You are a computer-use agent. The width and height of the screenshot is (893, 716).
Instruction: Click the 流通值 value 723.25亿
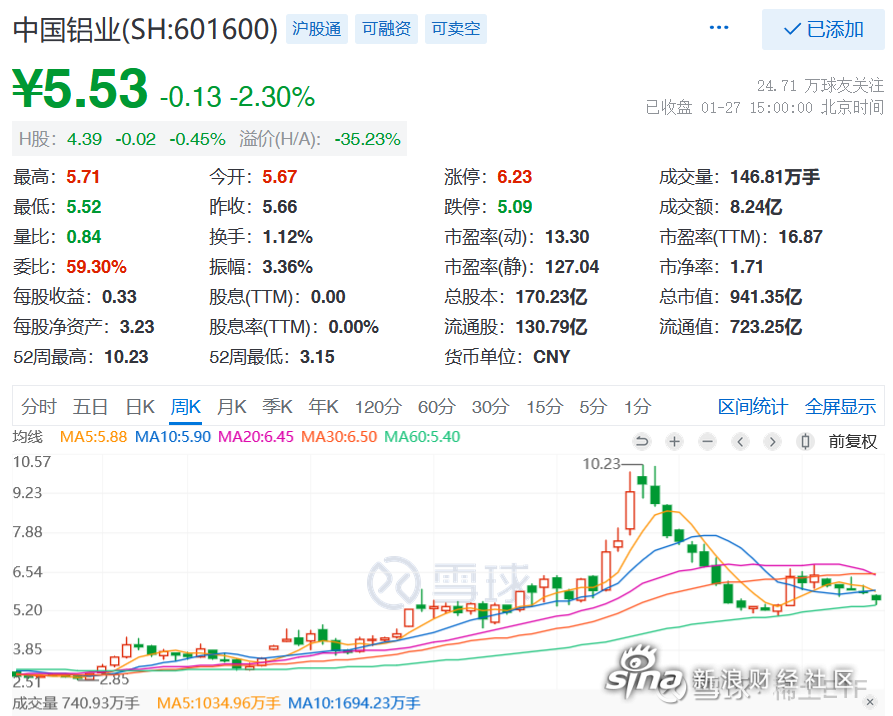pyautogui.click(x=766, y=327)
